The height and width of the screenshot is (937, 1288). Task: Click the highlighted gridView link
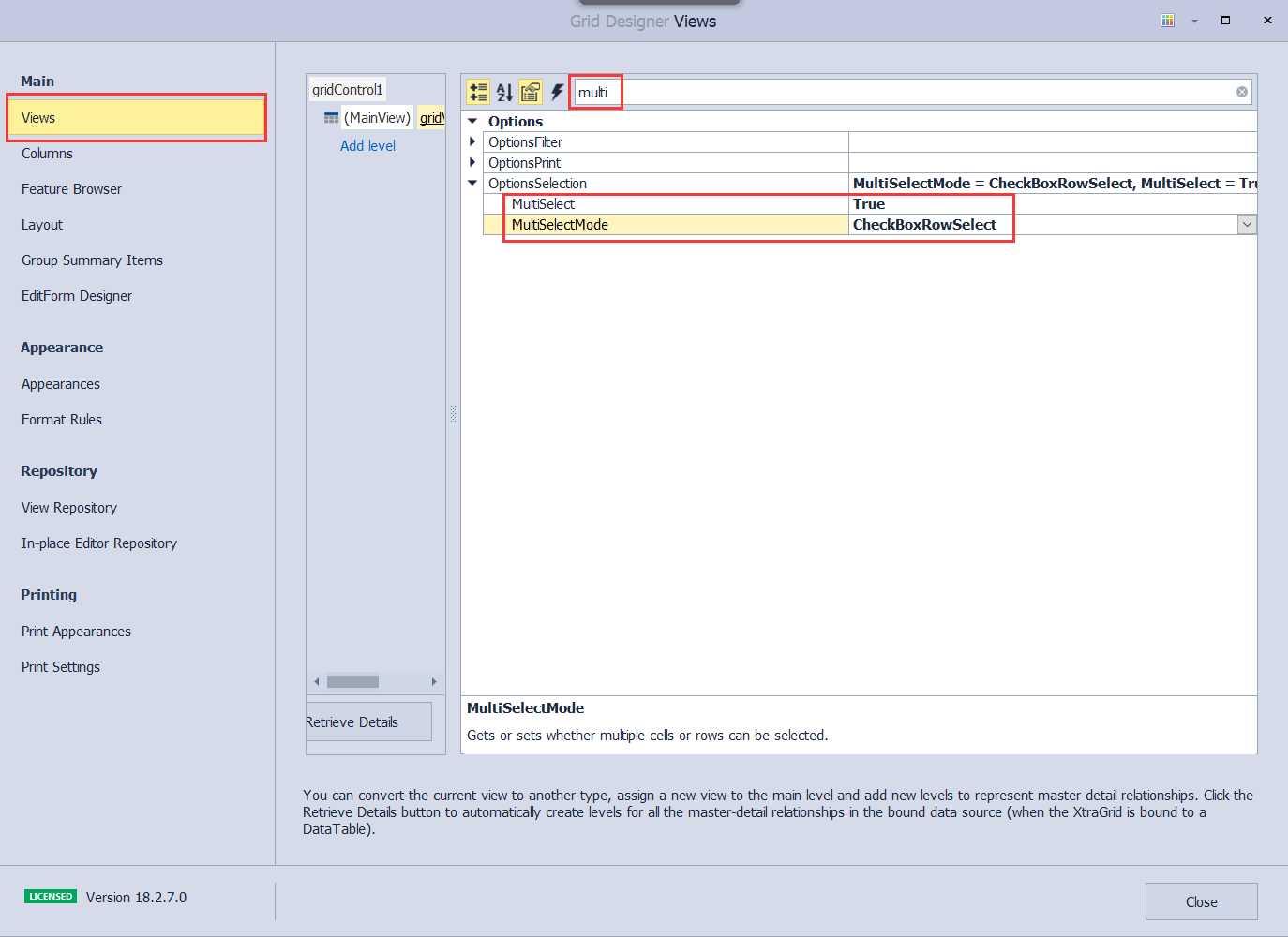[431, 118]
